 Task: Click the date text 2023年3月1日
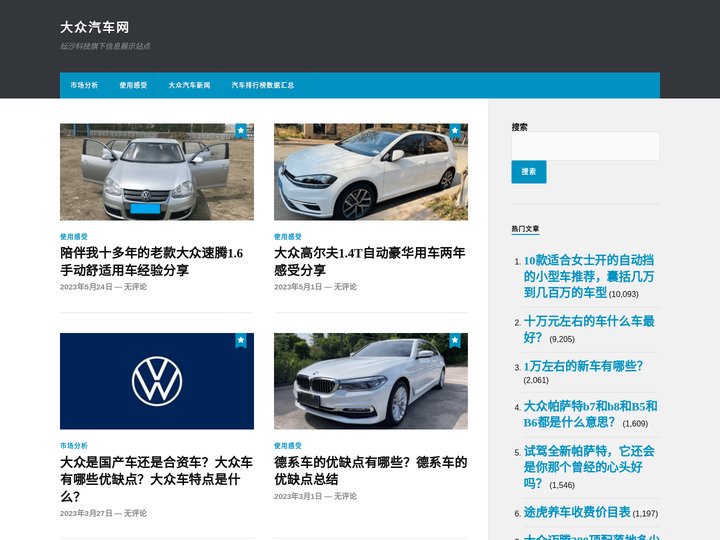pos(298,496)
